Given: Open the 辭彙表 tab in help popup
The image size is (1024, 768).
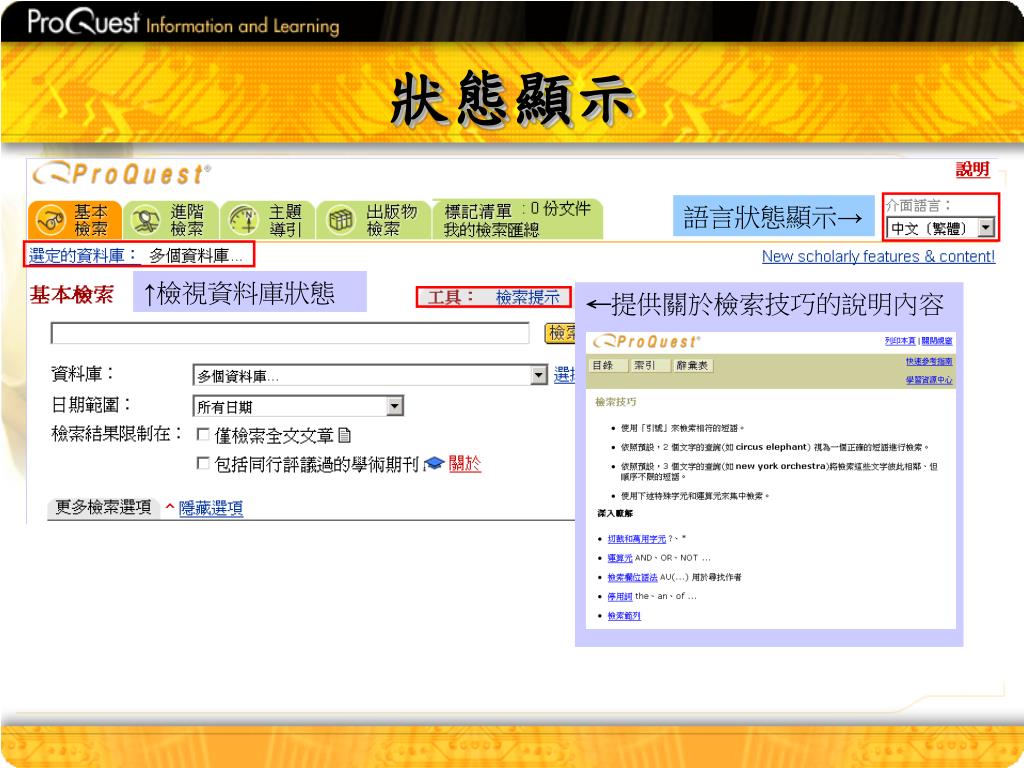Looking at the screenshot, I should pyautogui.click(x=692, y=366).
